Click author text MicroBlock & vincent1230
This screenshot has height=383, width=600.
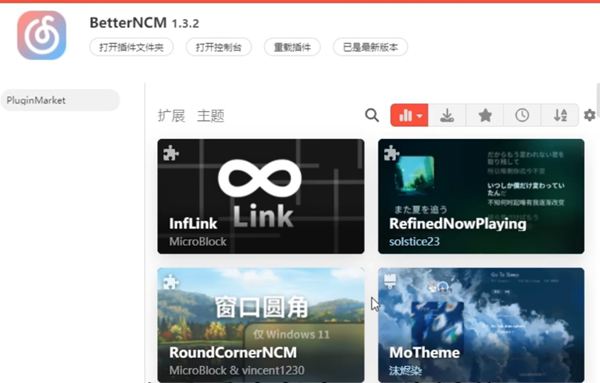(237, 370)
